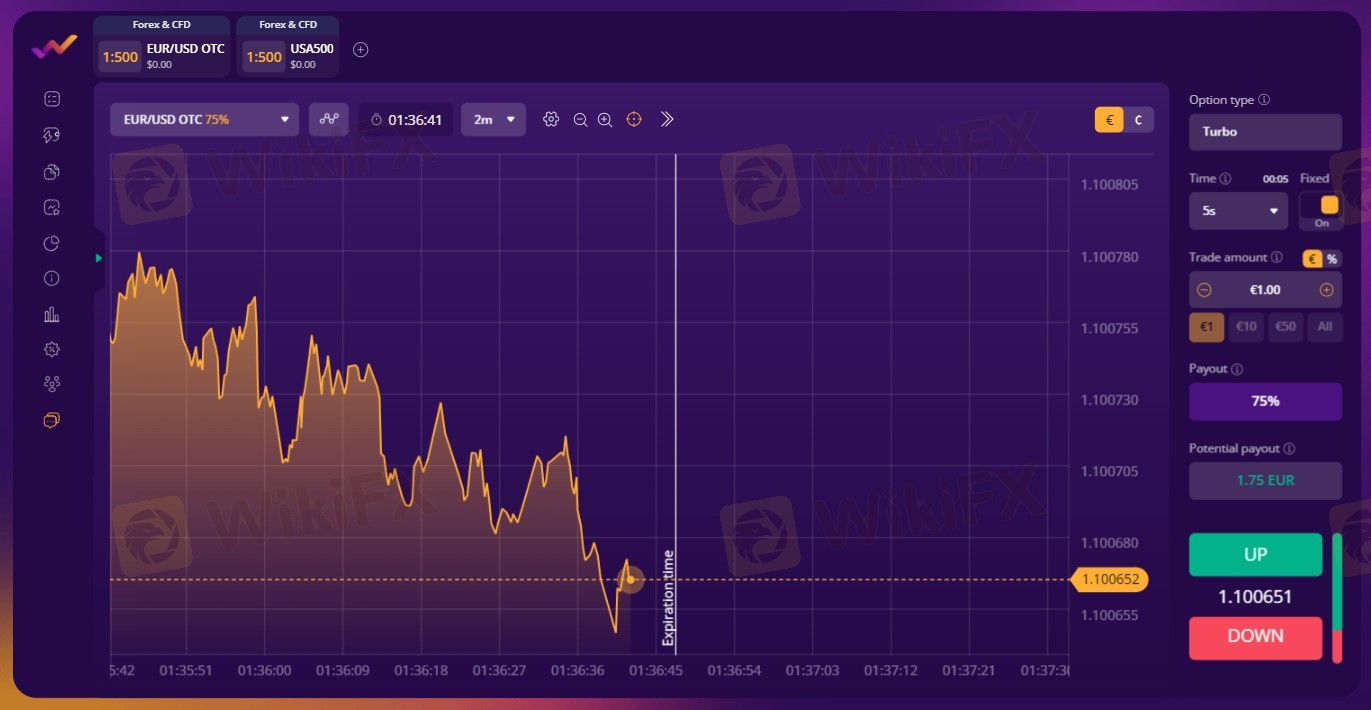The height and width of the screenshot is (710, 1371).
Task: Set trade amount mode to euro
Action: pos(1312,258)
